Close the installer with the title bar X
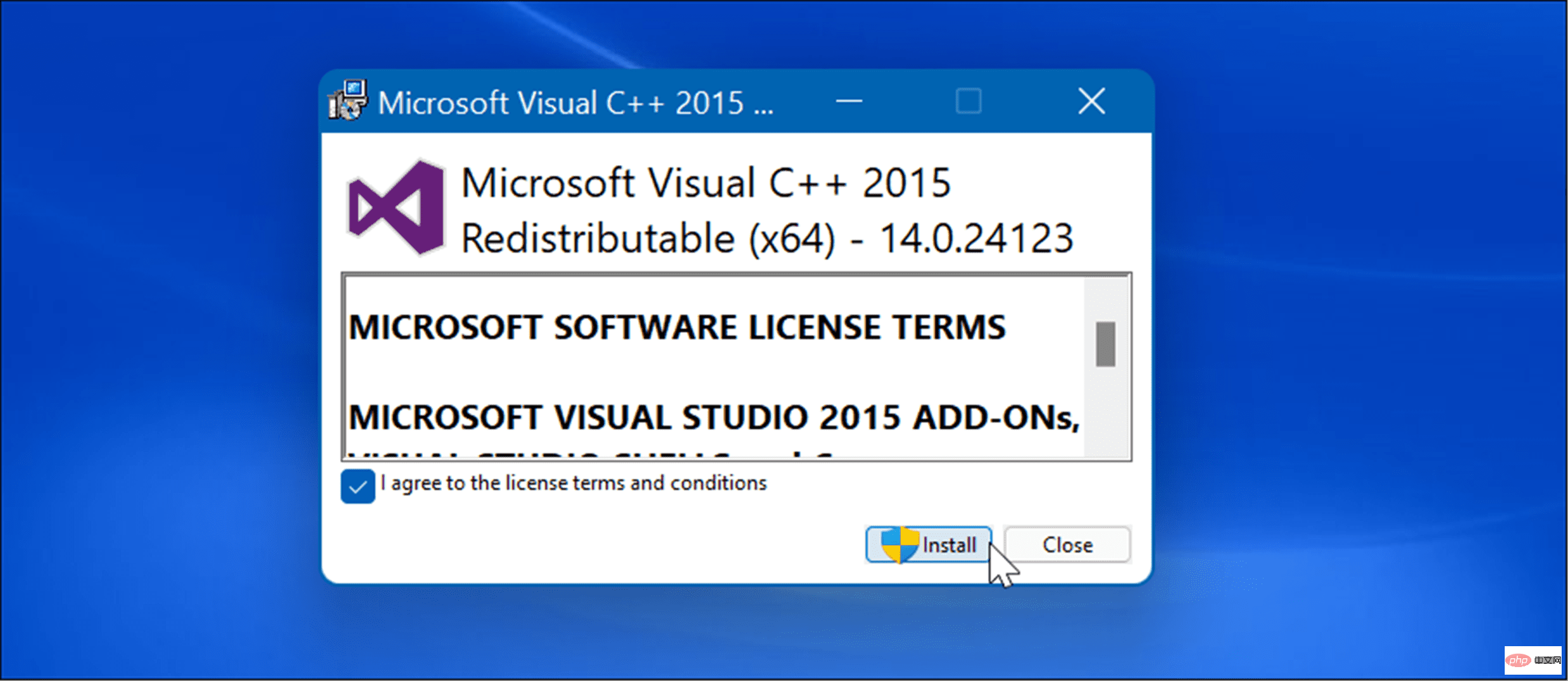Image resolution: width=1568 pixels, height=681 pixels. click(1091, 101)
